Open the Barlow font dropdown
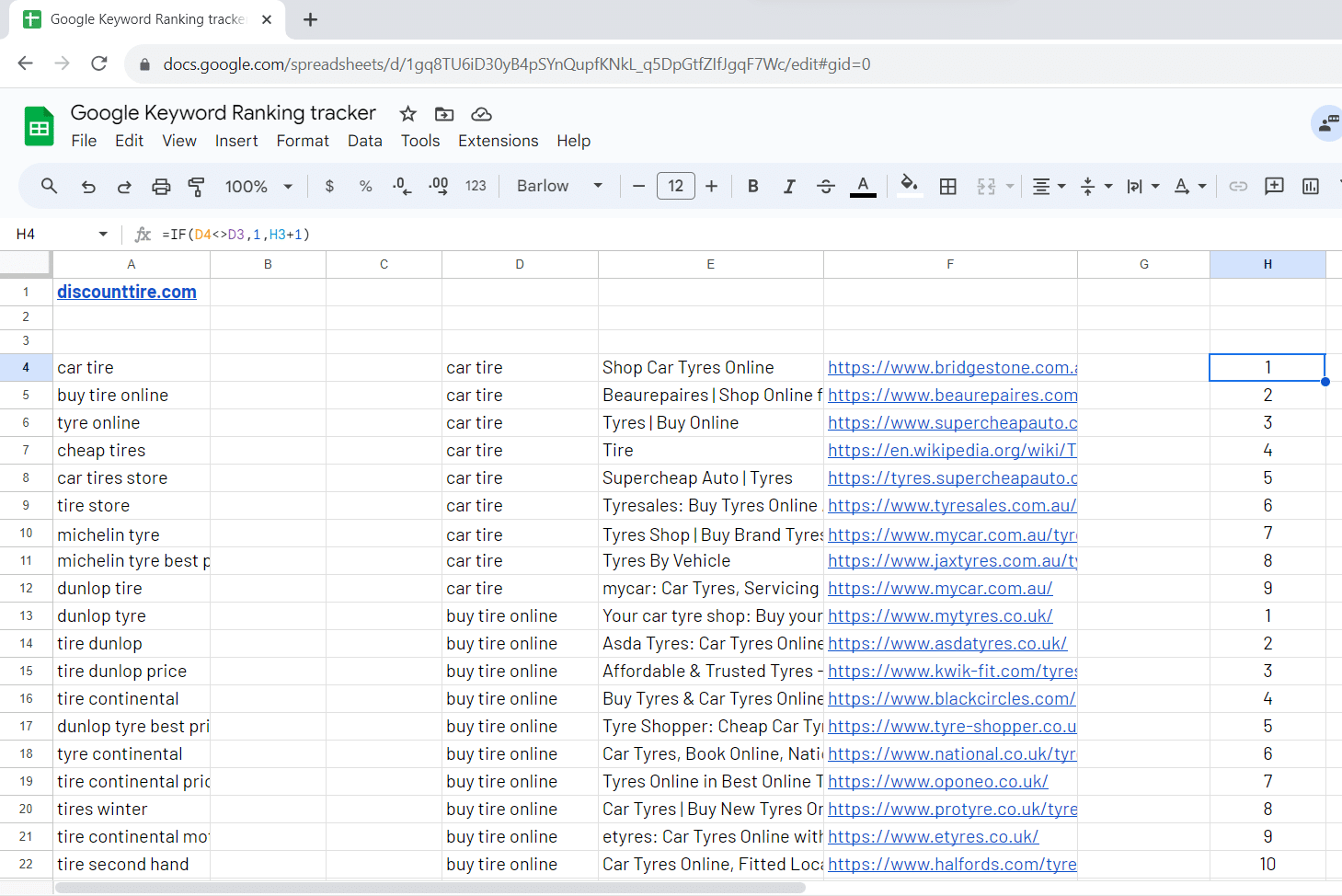Viewport: 1342px width, 896px height. pyautogui.click(x=559, y=187)
